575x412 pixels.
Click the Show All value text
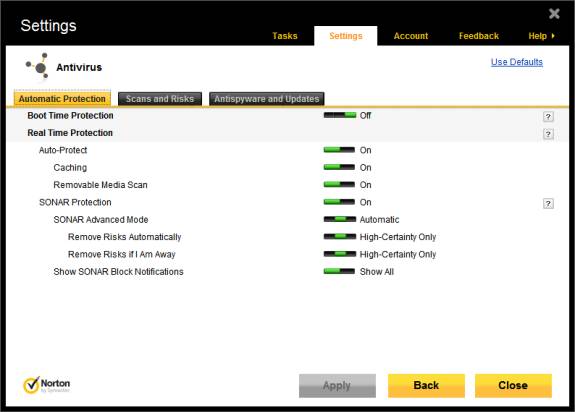[377, 272]
